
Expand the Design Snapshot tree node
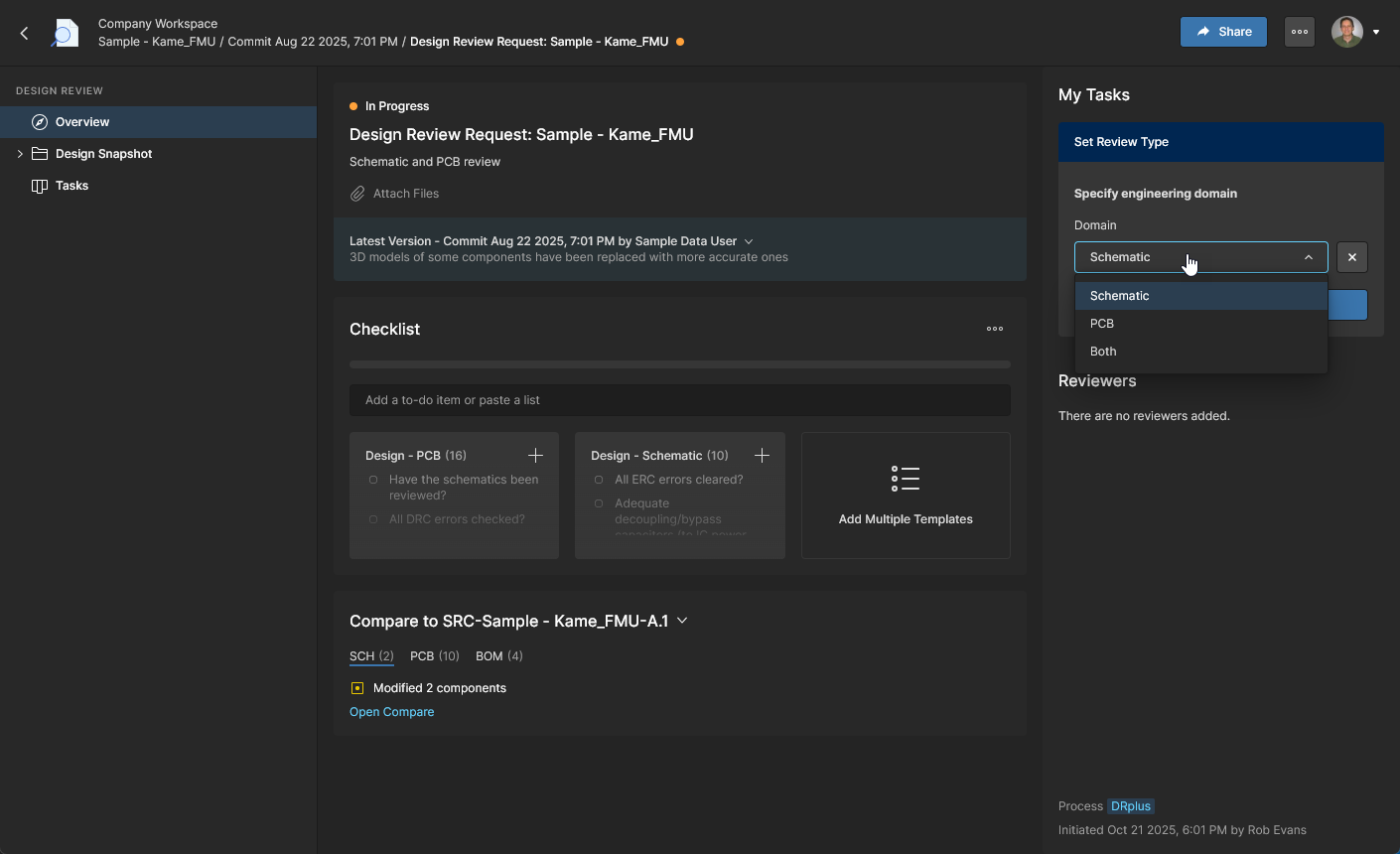20,154
